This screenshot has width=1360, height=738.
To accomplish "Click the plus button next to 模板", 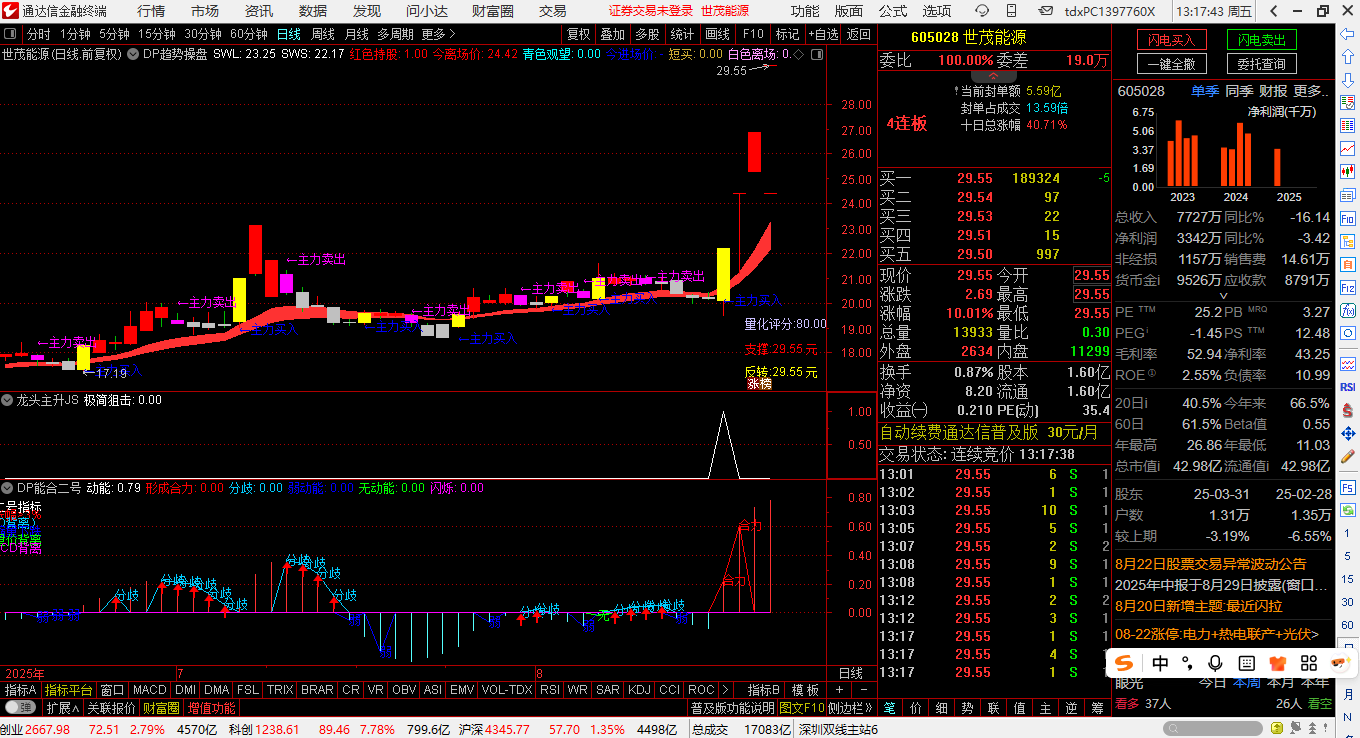I will (839, 690).
